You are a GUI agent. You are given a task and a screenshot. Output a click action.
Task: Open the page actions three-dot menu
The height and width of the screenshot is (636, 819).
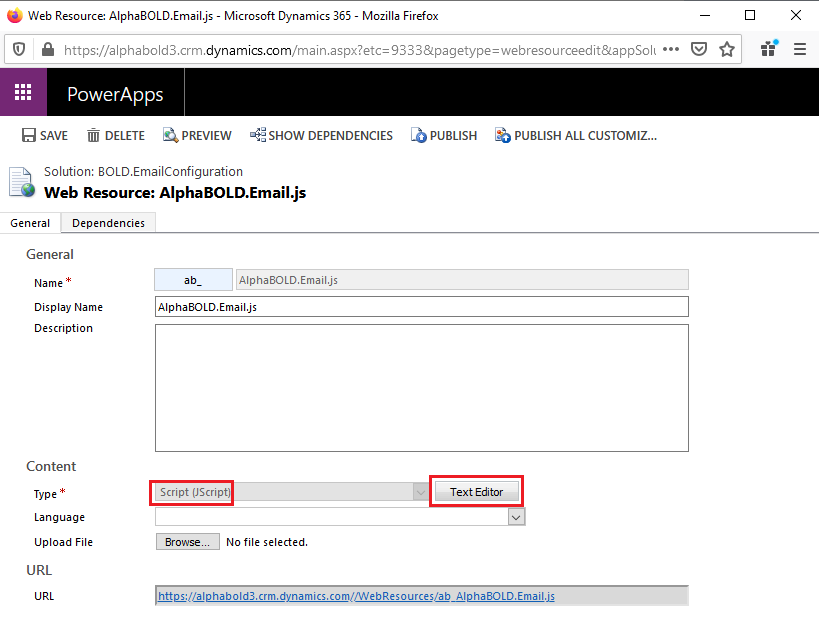coord(671,50)
